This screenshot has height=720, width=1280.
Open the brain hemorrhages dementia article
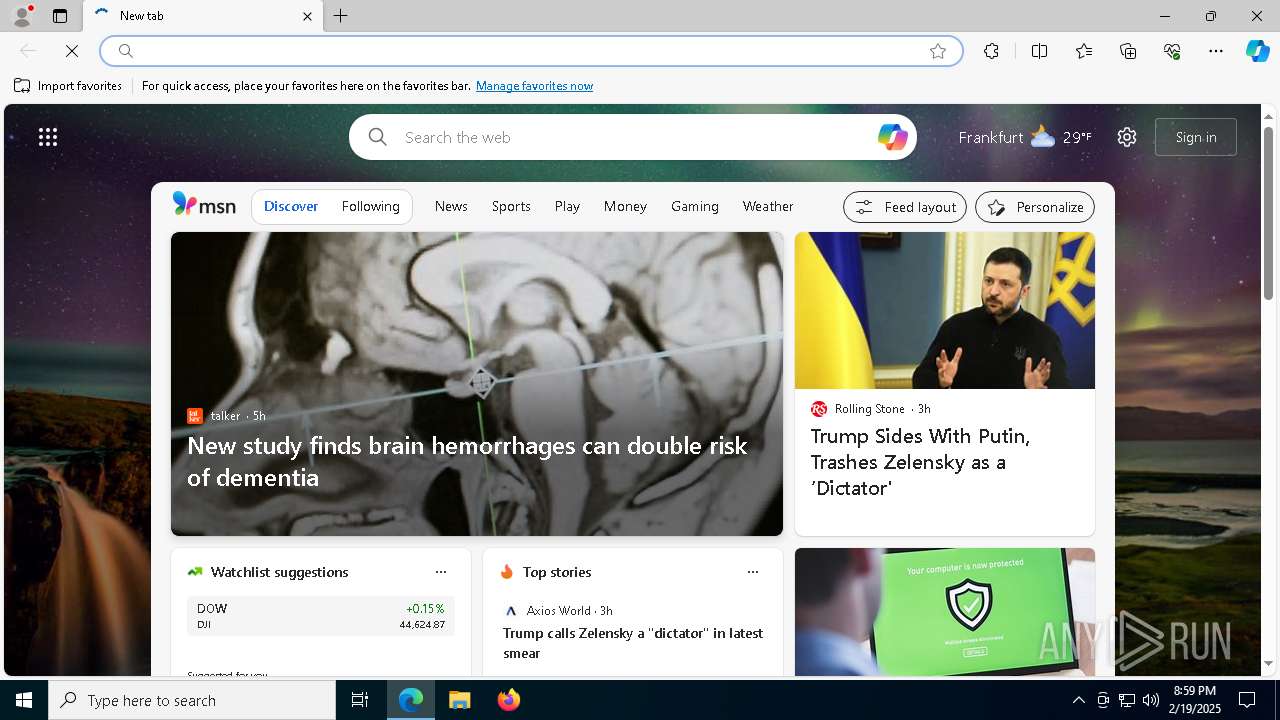pos(467,461)
